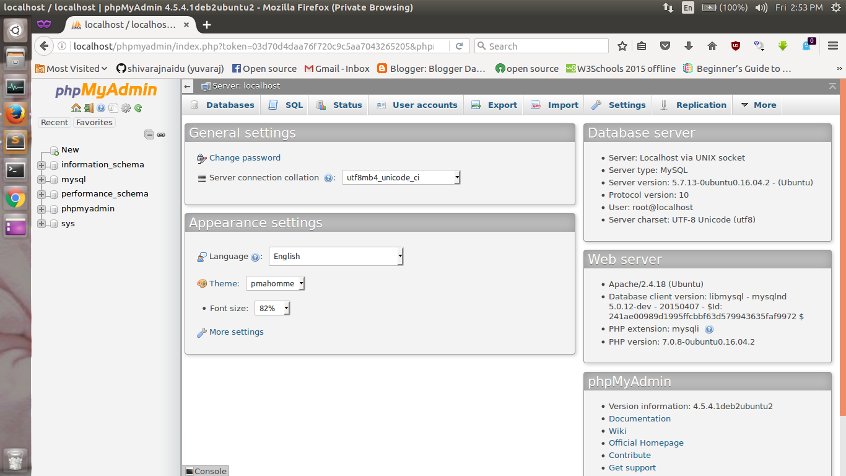846x476 pixels.
Task: Open the Wiki link
Action: pos(617,431)
